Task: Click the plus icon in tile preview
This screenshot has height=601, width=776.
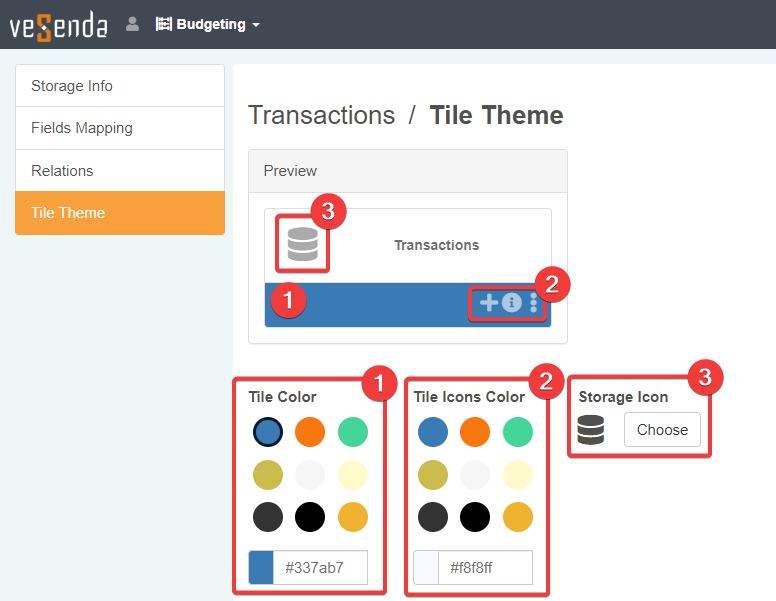Action: tap(488, 303)
